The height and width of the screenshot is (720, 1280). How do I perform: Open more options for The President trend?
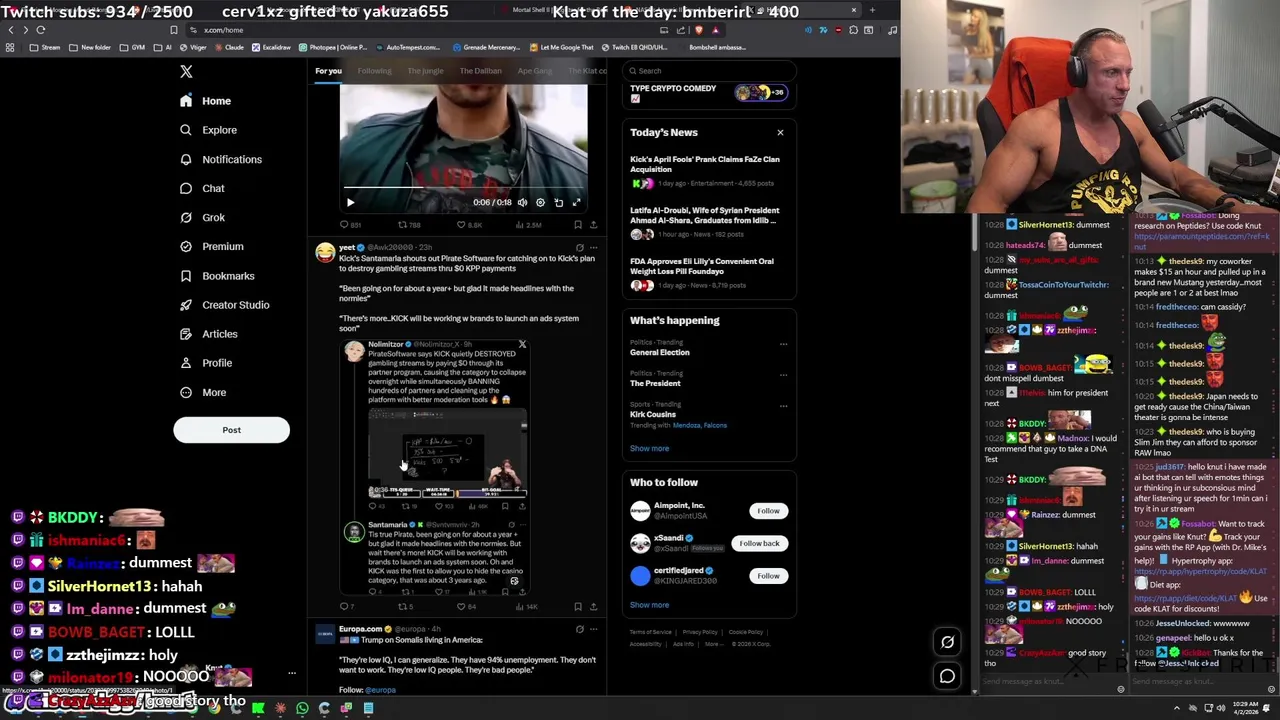point(783,375)
